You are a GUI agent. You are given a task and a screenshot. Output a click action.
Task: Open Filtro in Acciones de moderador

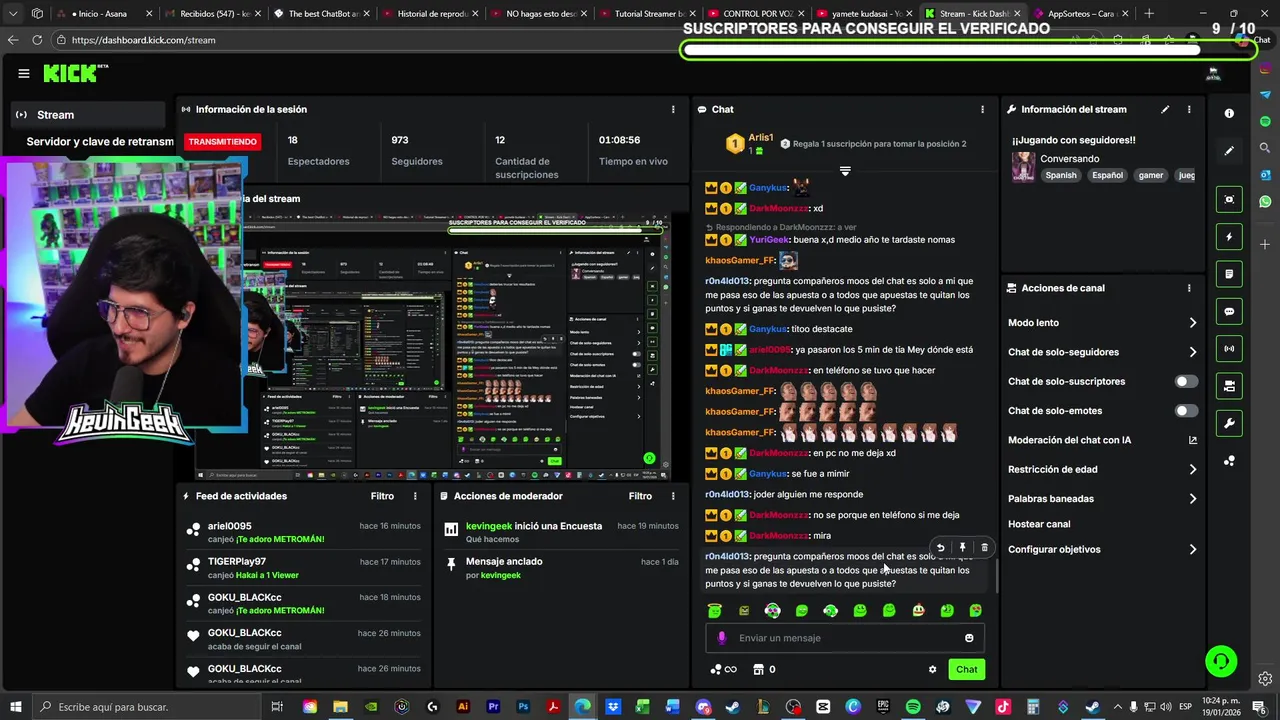[640, 496]
